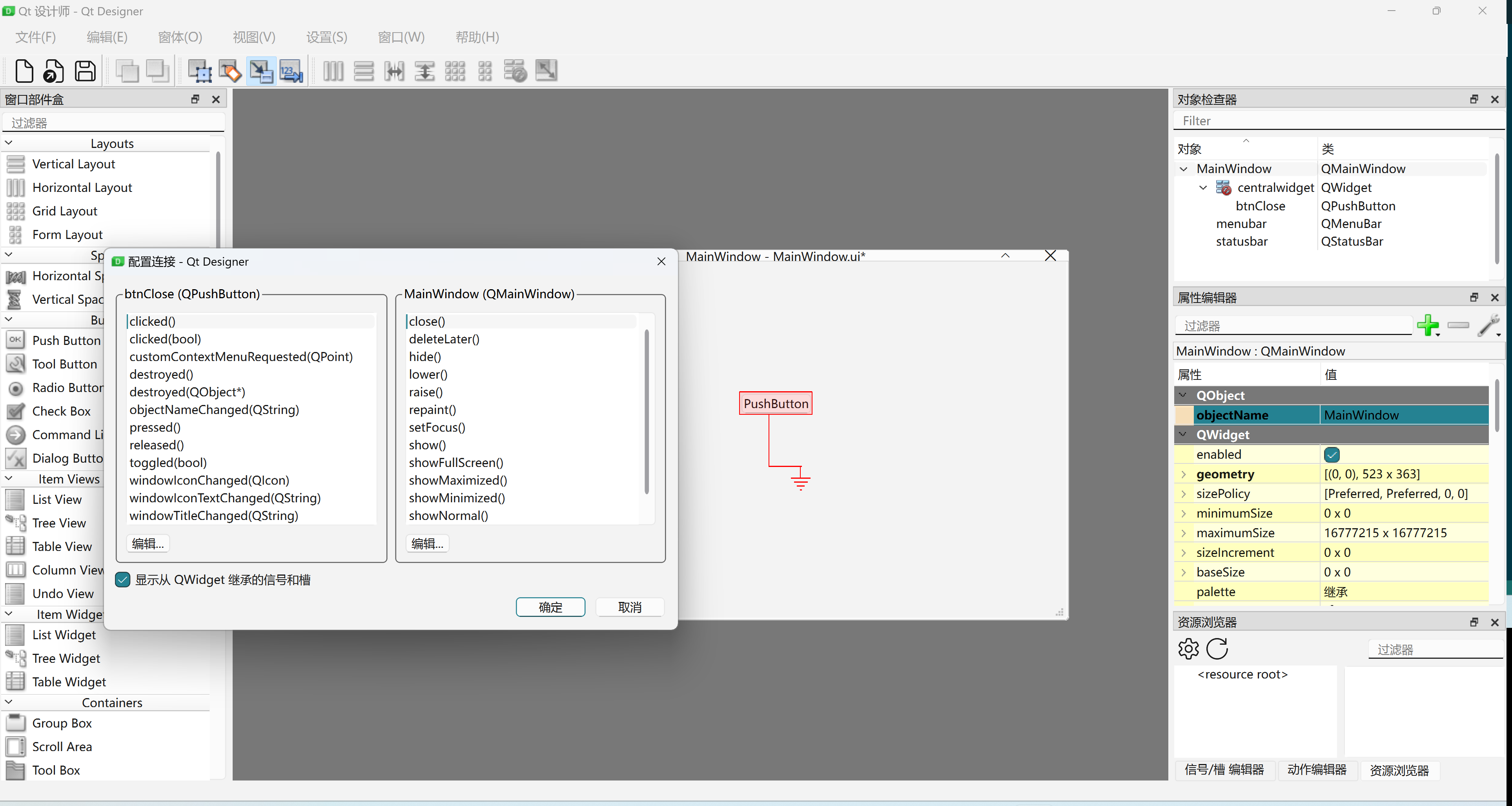Click 确定 to confirm signal connection

click(x=550, y=607)
